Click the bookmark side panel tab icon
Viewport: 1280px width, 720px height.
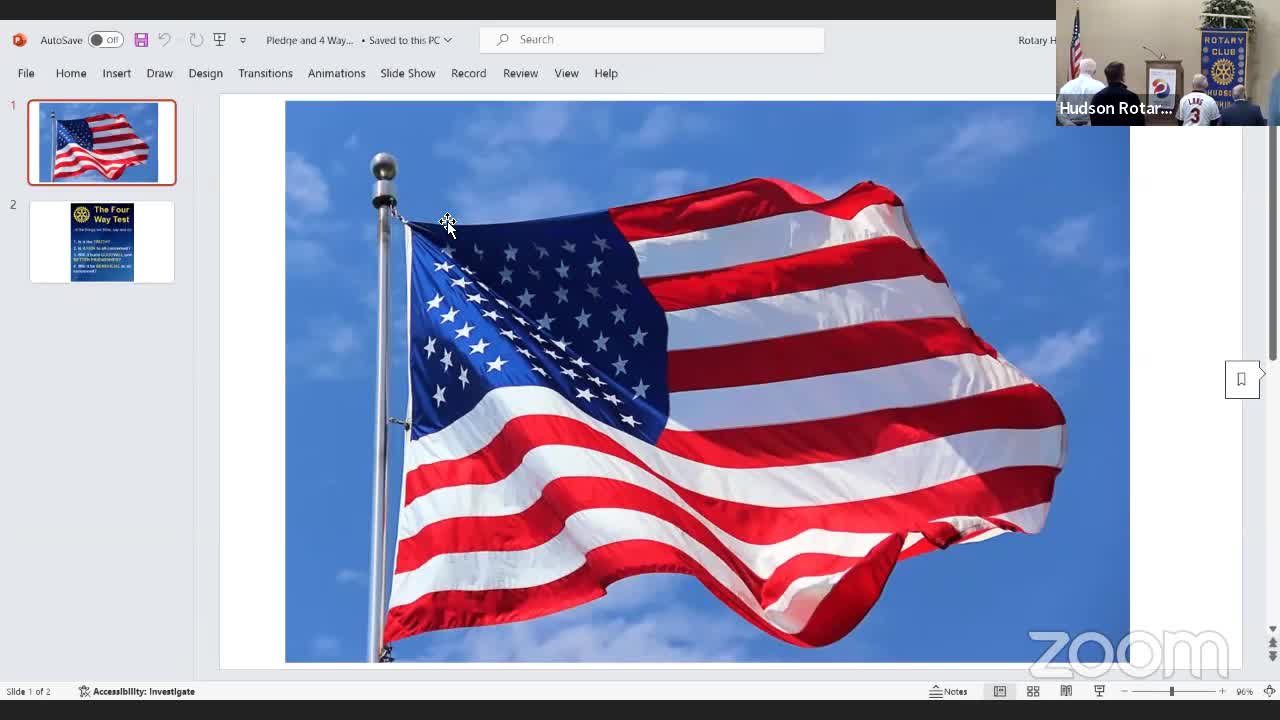[1242, 379]
